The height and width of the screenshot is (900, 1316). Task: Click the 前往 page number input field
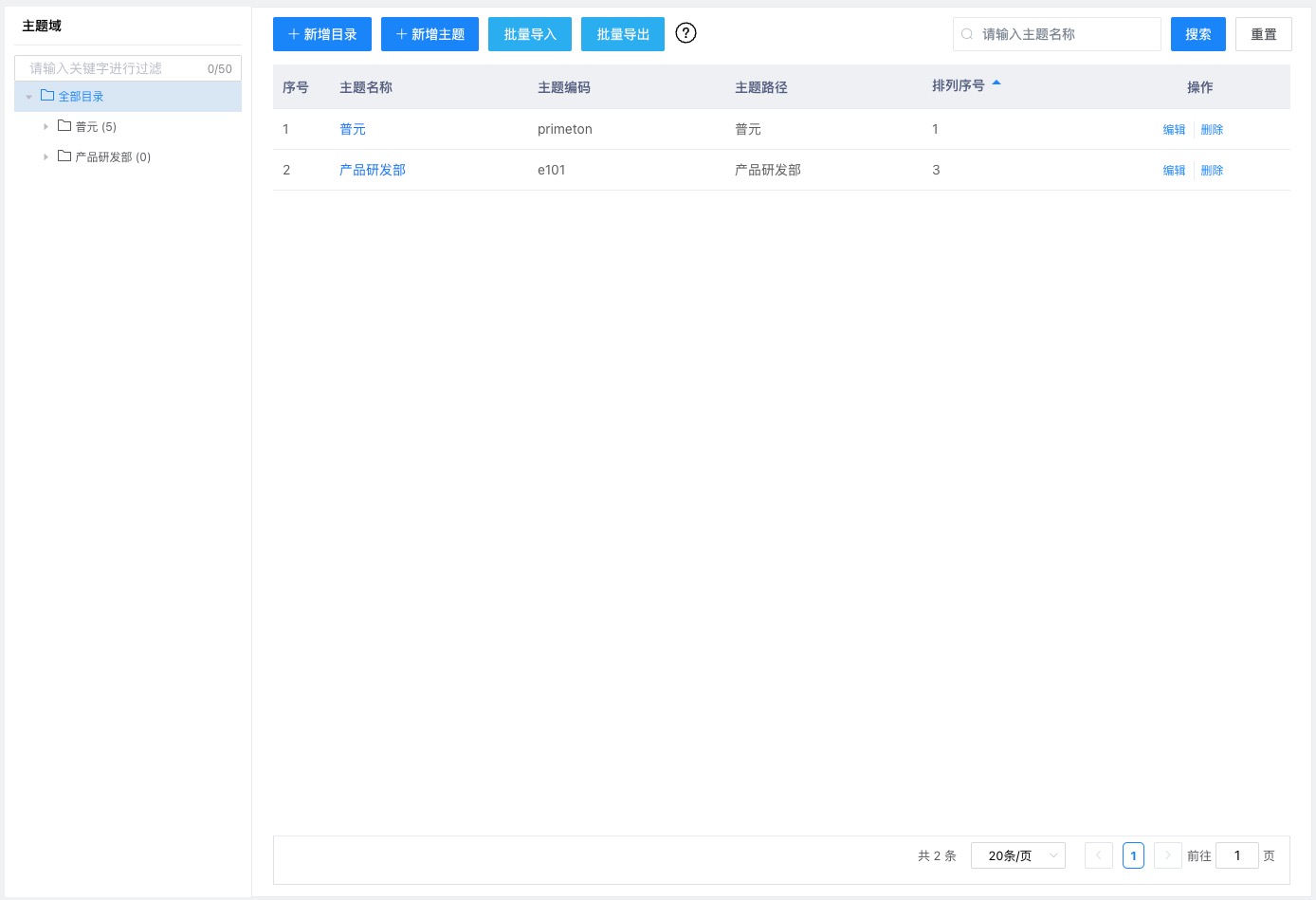click(1236, 854)
